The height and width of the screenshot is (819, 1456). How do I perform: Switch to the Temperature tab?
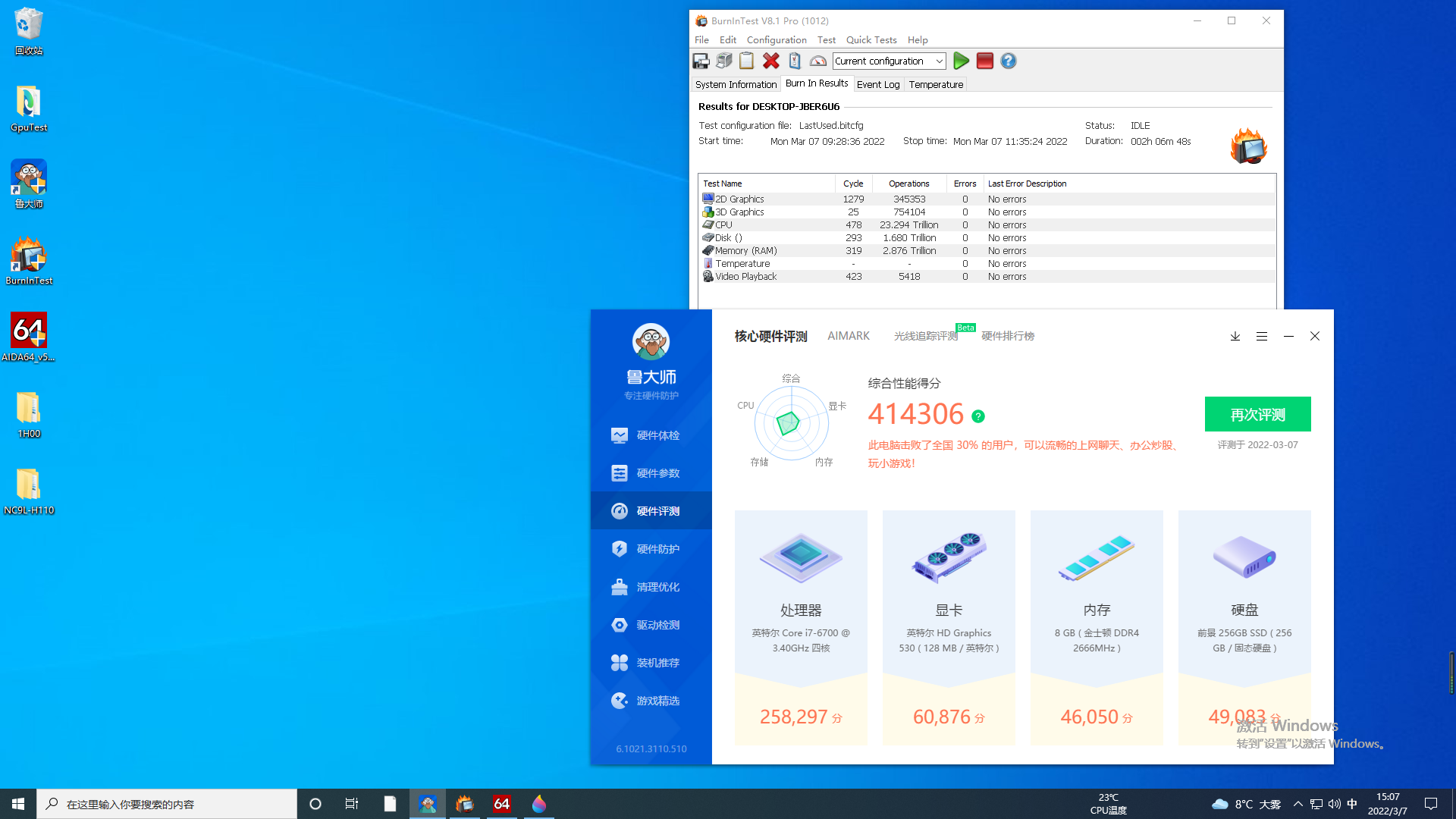[936, 84]
